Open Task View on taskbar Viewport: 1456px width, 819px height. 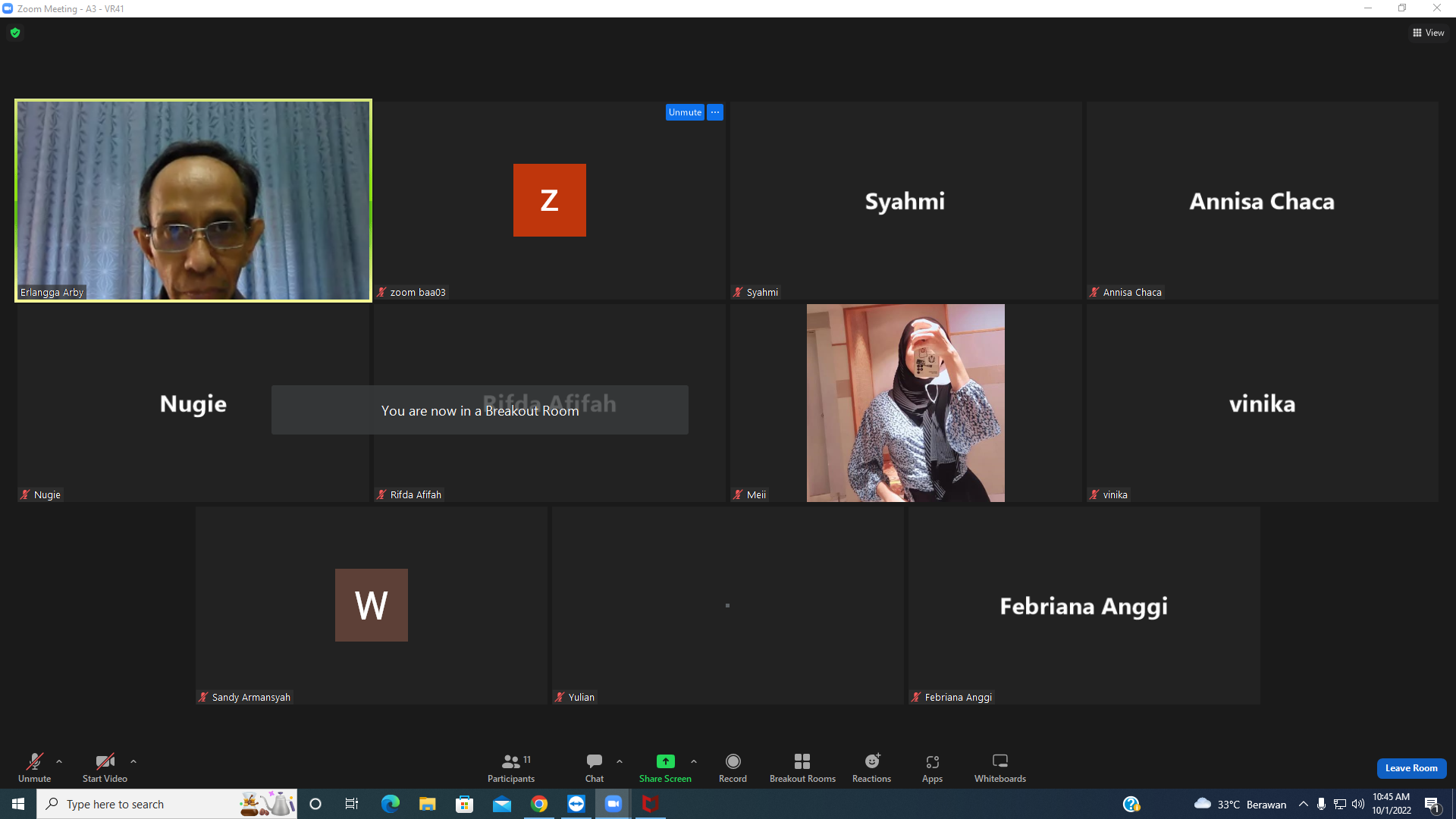tap(352, 804)
